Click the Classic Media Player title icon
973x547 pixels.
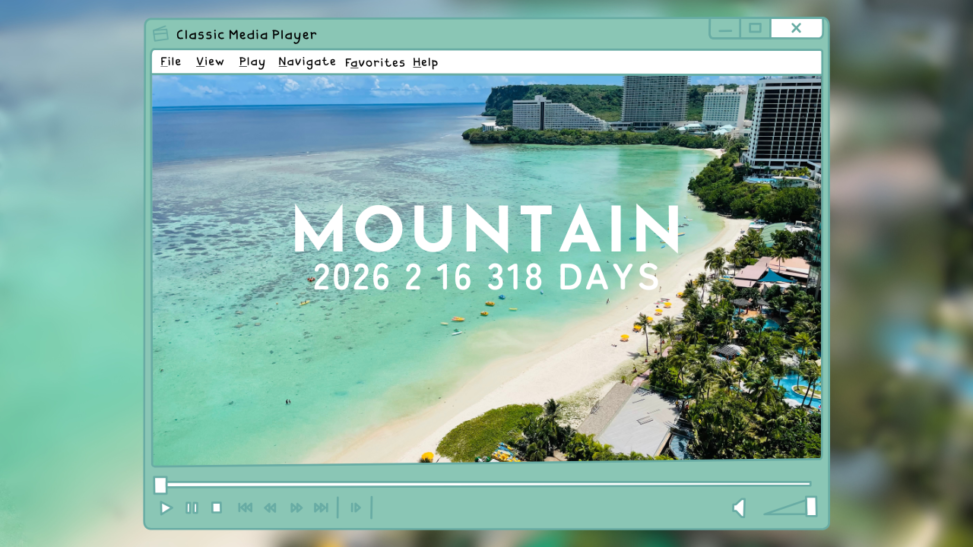click(x=161, y=34)
